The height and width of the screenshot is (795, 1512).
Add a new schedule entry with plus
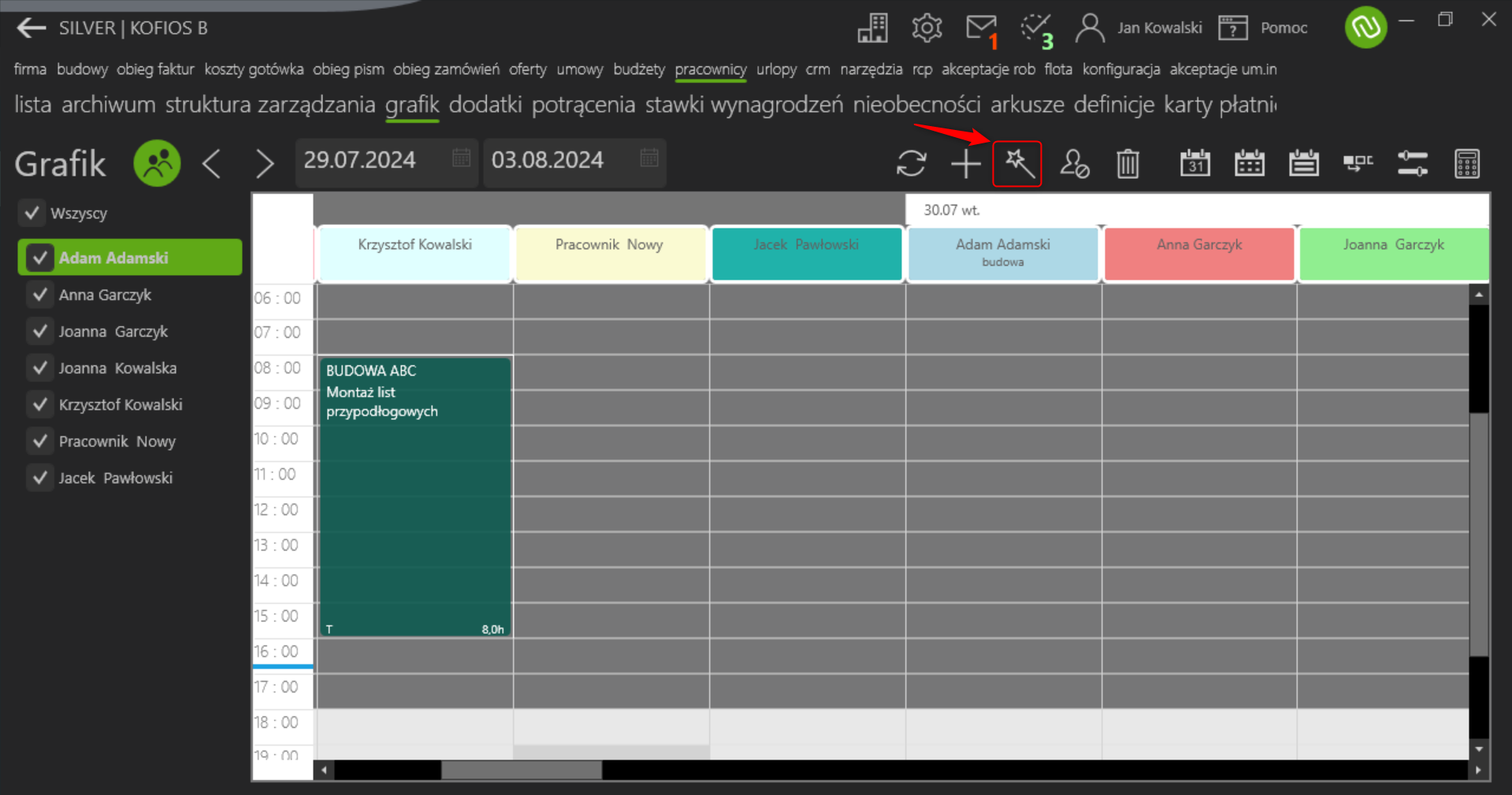[965, 164]
